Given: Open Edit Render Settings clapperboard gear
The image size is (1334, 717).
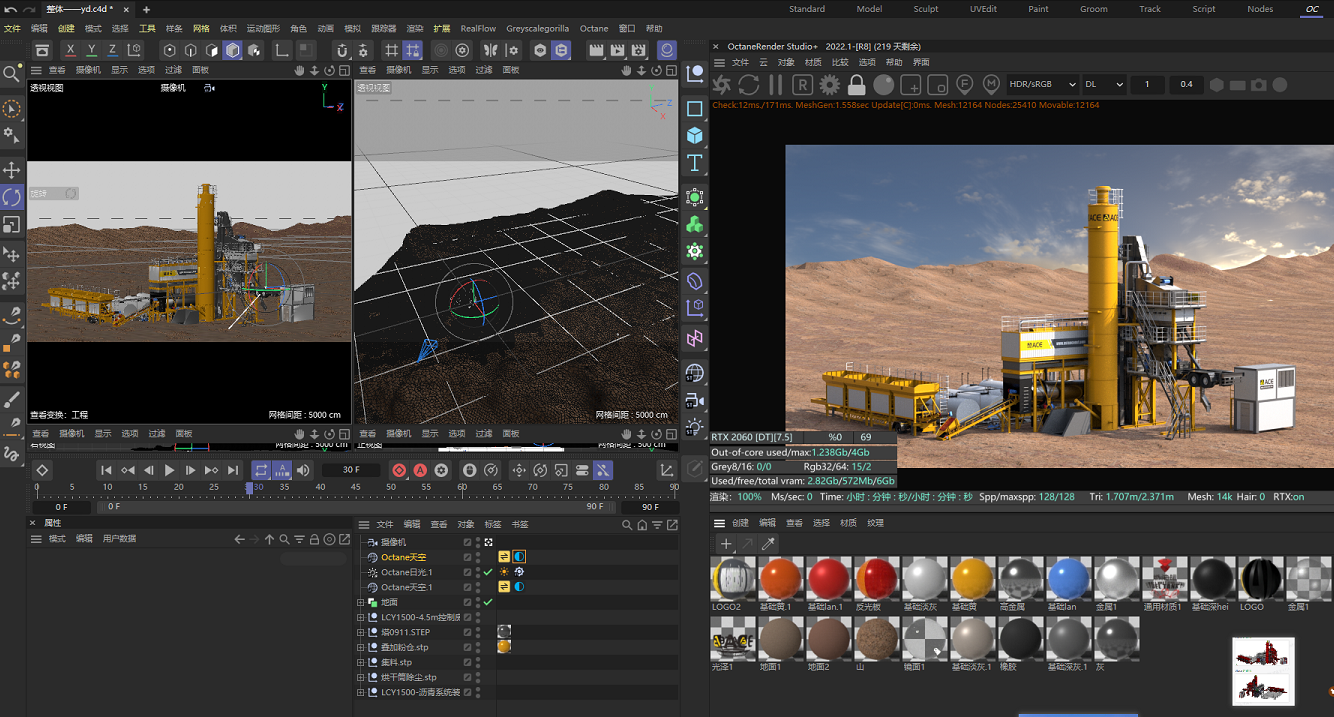Looking at the screenshot, I should [639, 50].
